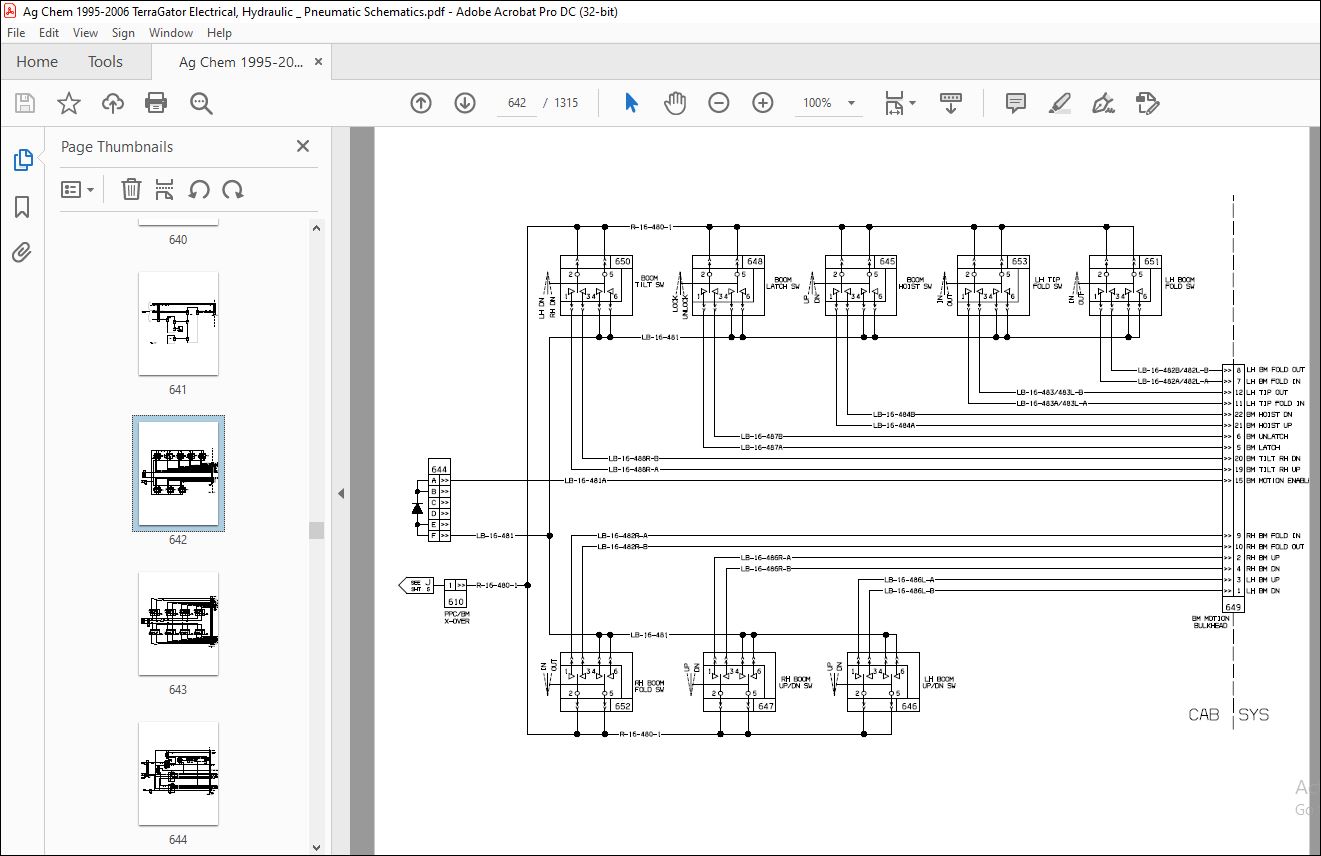This screenshot has width=1321, height=856.
Task: Open the Help menu
Action: [219, 33]
